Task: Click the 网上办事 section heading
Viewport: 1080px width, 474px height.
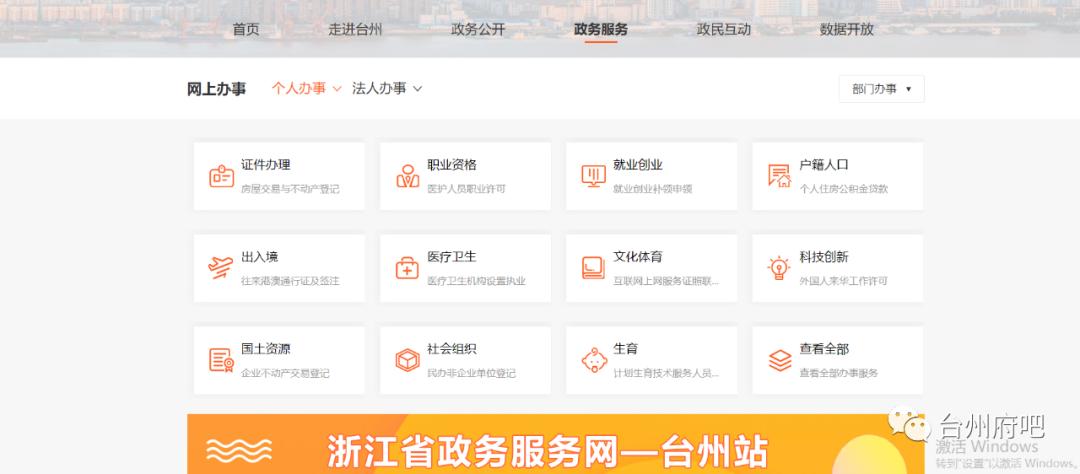Action: point(216,89)
